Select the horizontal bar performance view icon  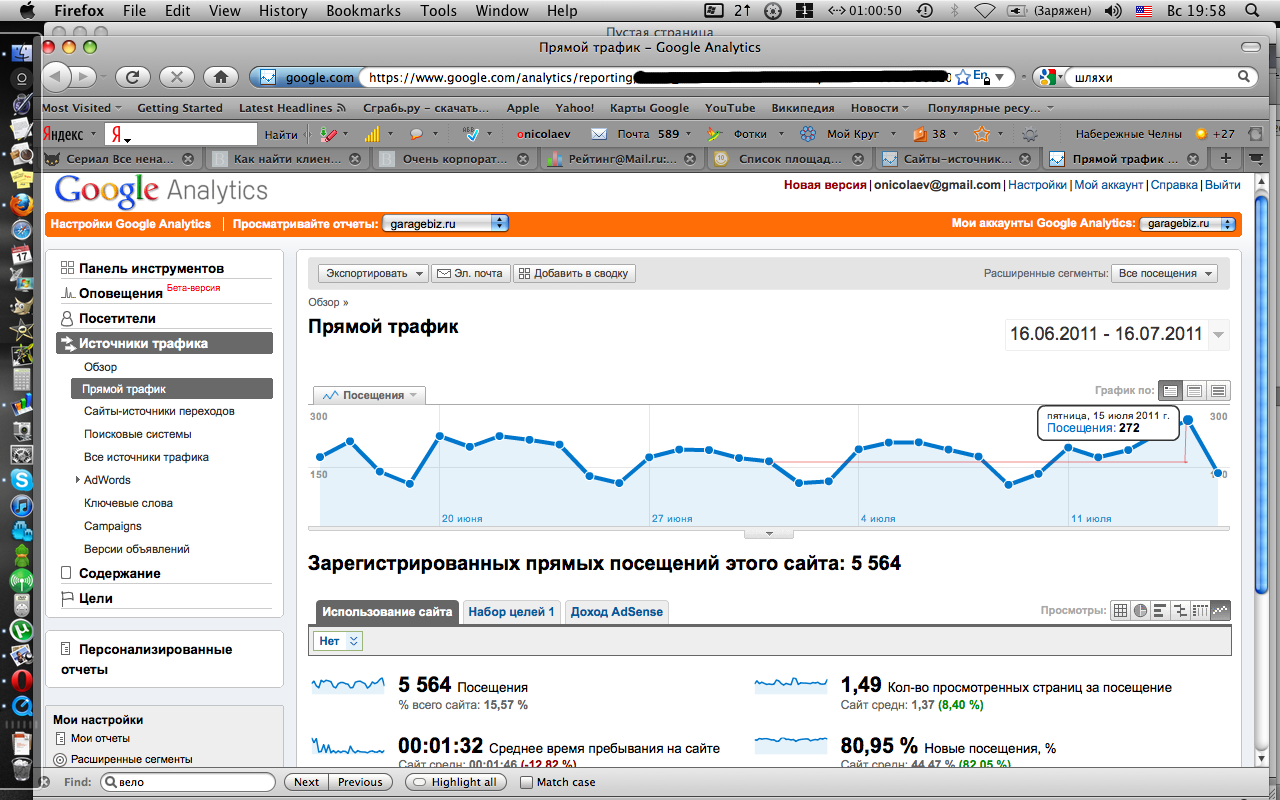tap(1160, 611)
